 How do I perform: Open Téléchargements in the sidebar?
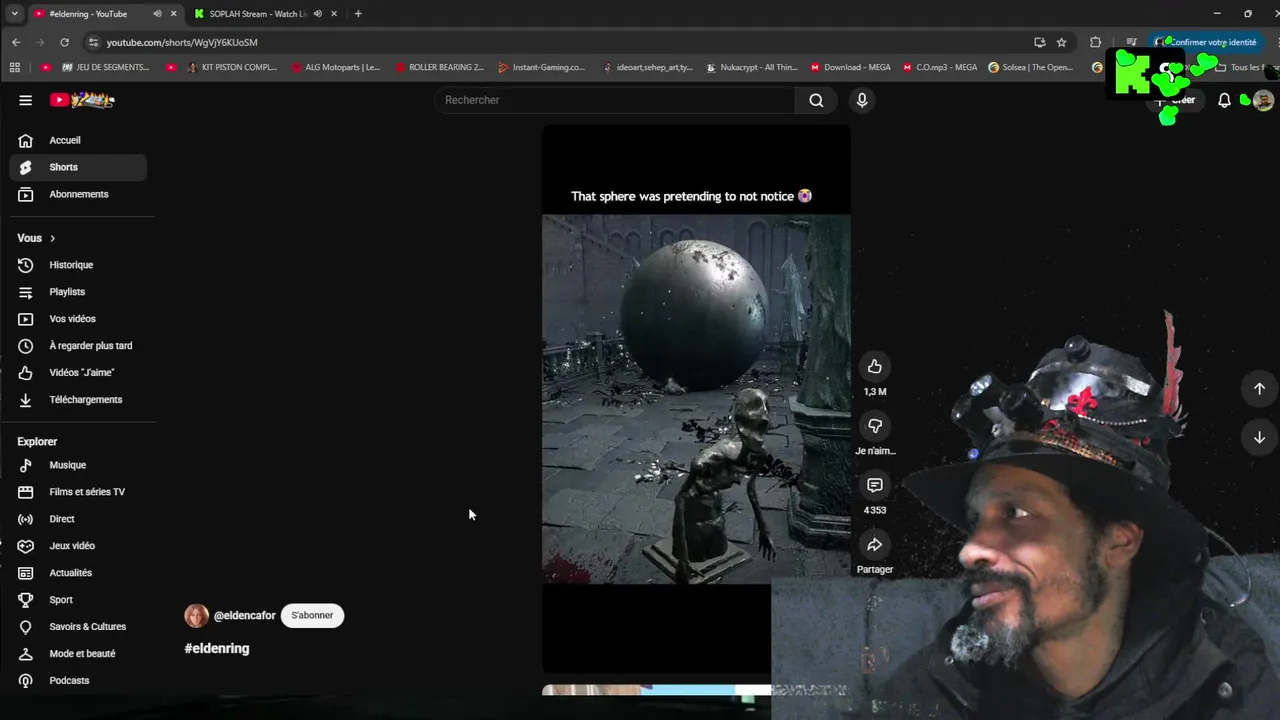point(78,400)
